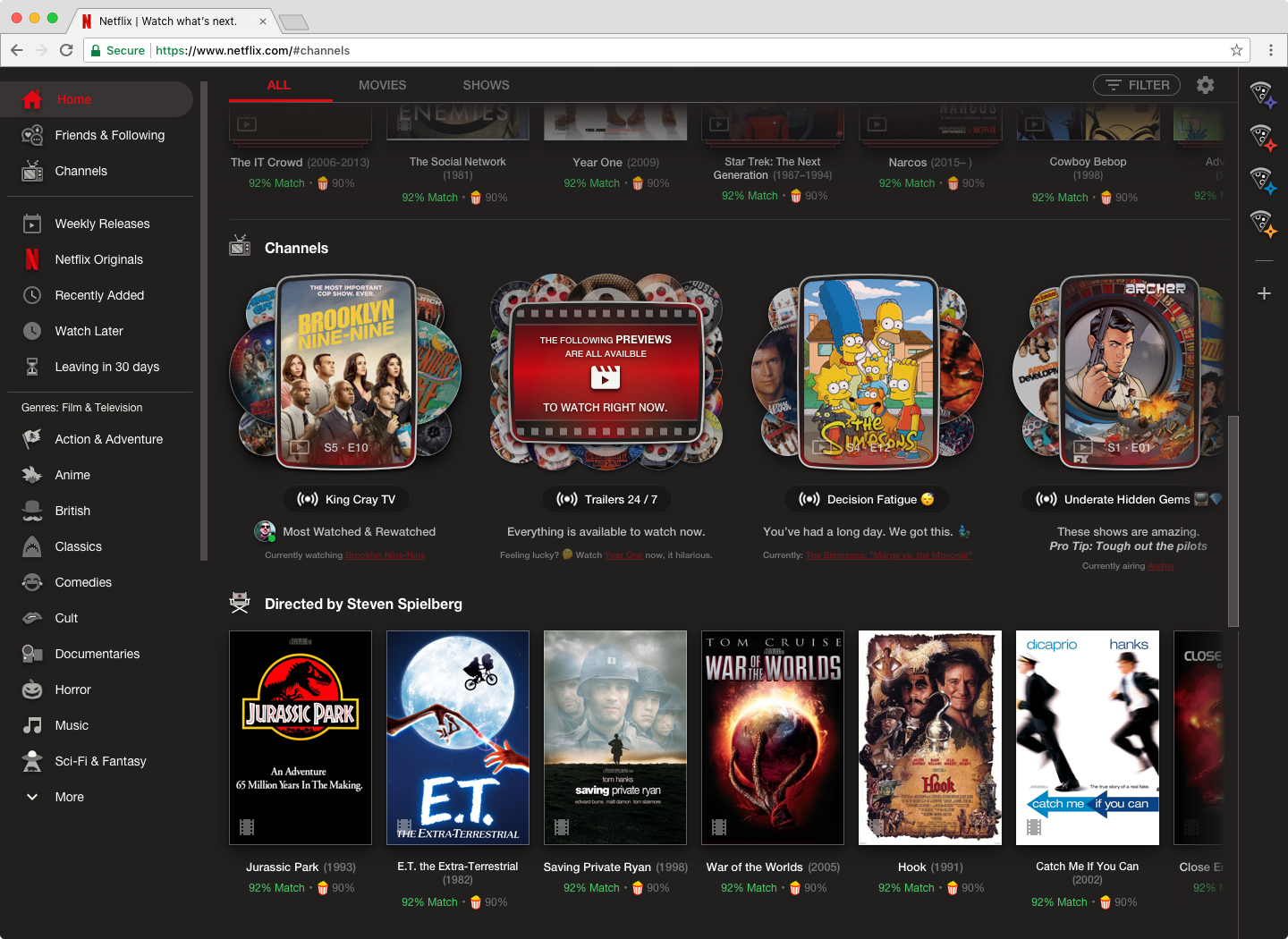Click the main page vertical scrollbar
The width and height of the screenshot is (1288, 939).
click(1233, 520)
